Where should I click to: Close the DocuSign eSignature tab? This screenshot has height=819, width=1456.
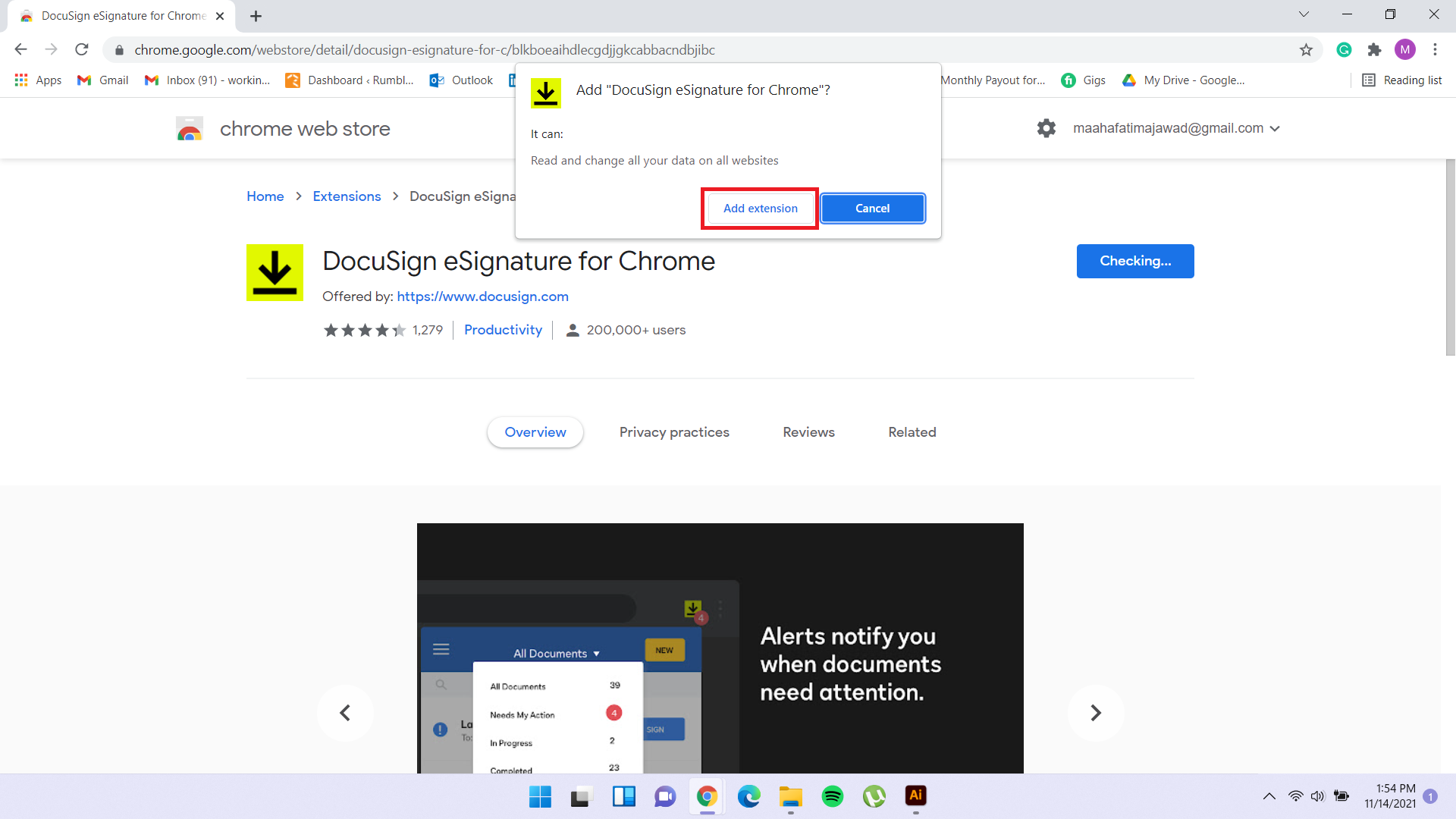point(220,16)
